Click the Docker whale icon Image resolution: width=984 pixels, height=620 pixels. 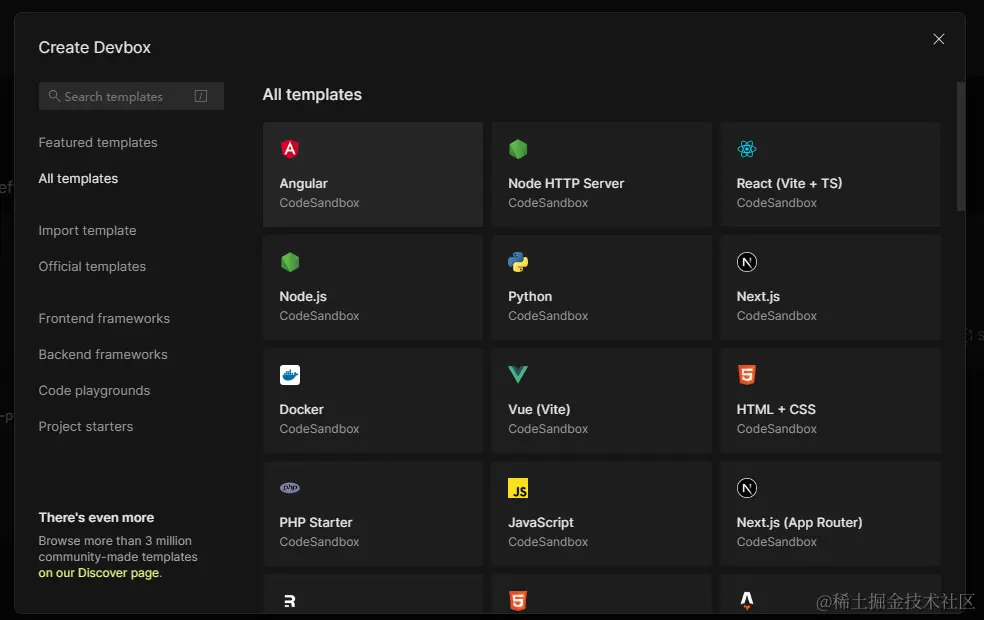289,375
